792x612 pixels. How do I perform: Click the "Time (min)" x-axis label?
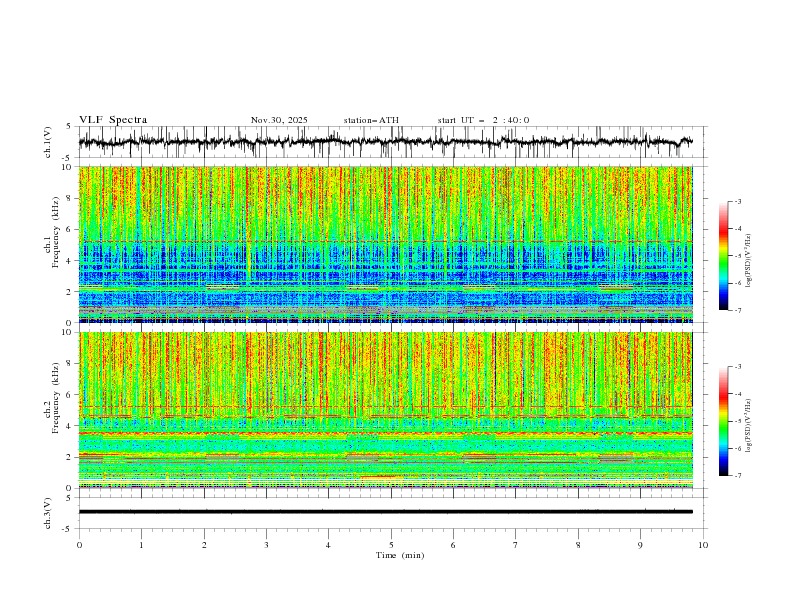[x=400, y=555]
